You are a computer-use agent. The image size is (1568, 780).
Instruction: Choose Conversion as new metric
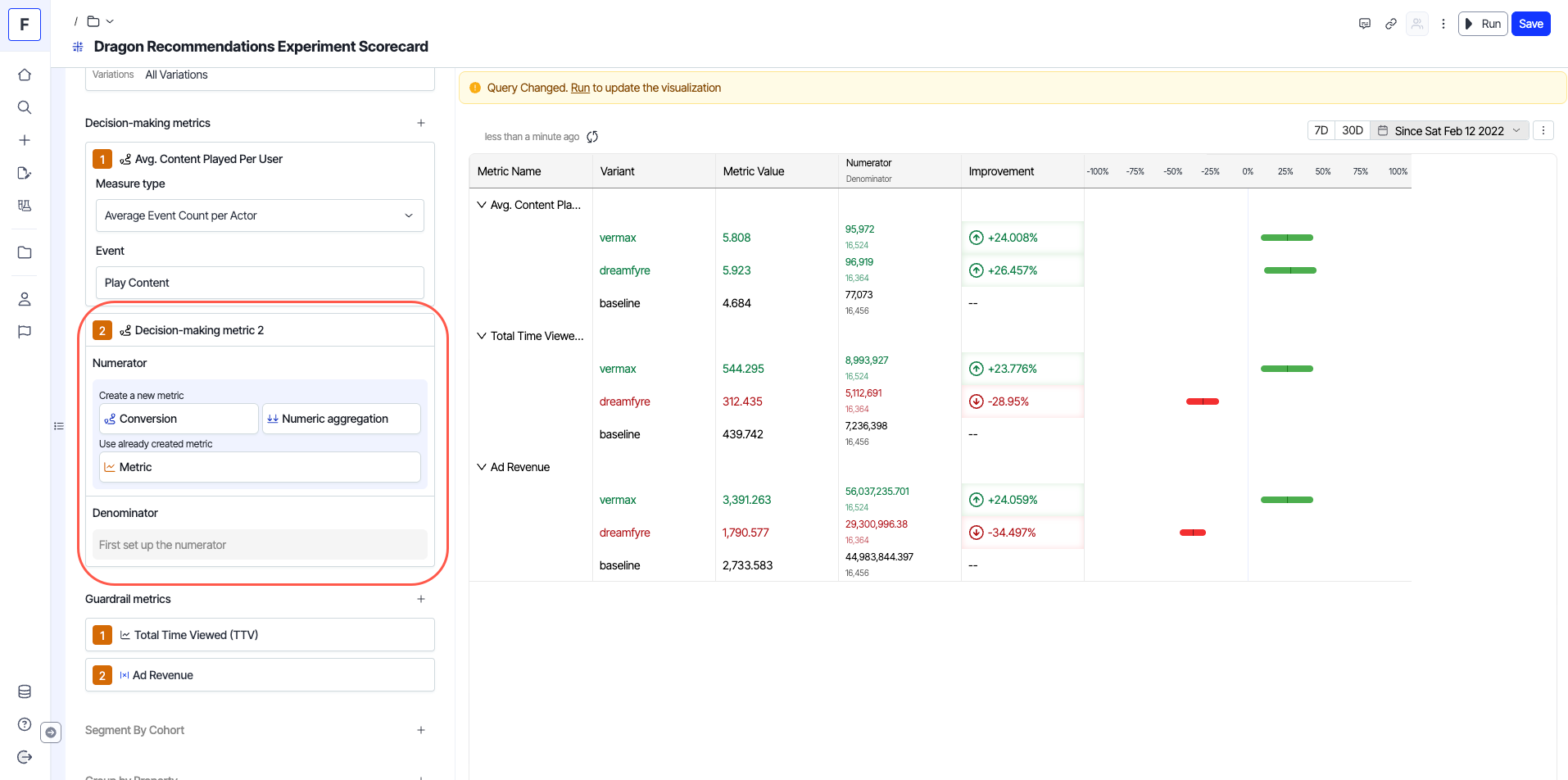pos(179,419)
